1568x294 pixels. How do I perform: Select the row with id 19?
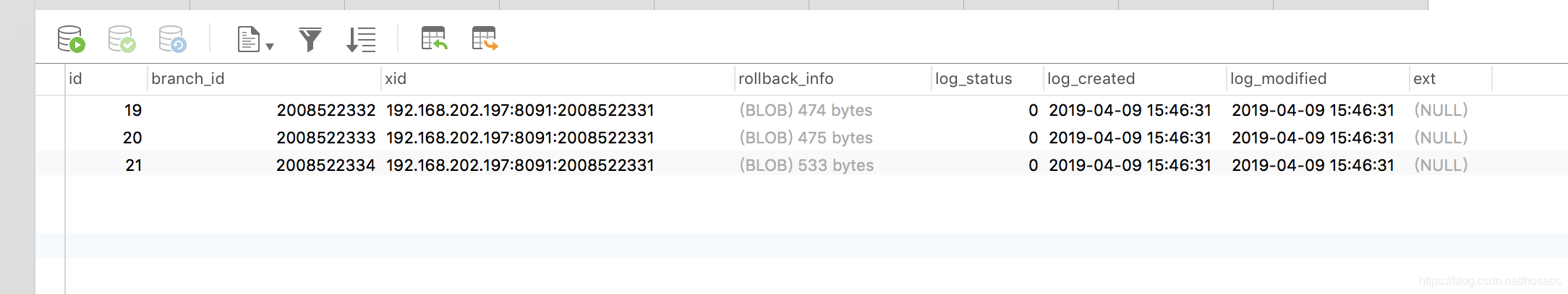[133, 110]
